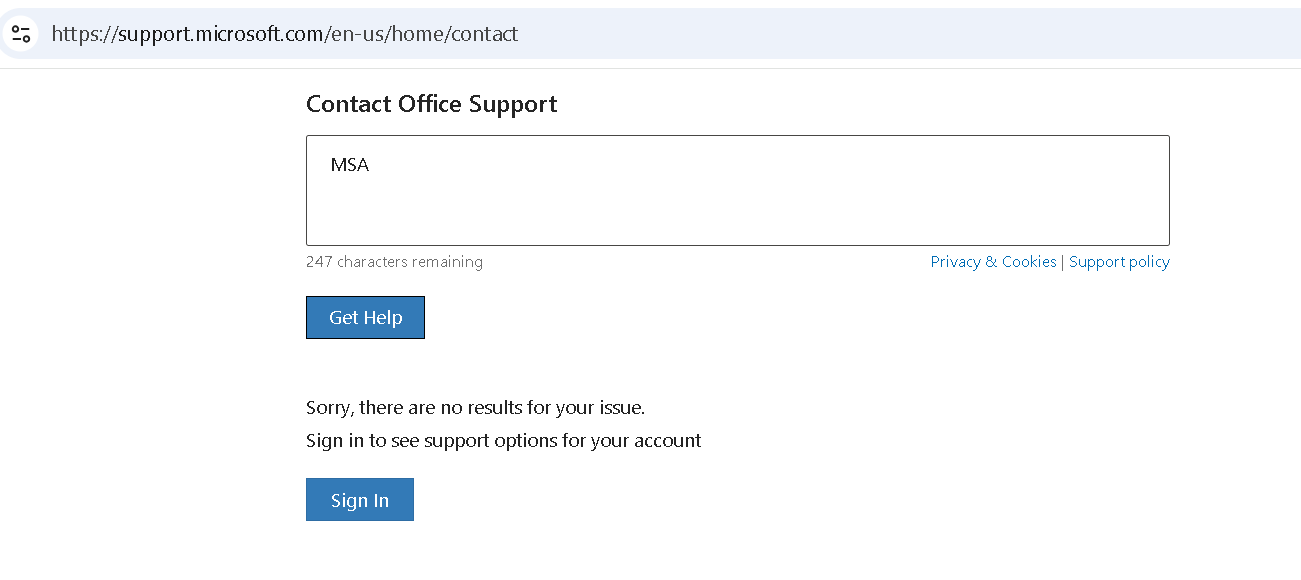Click the sign in to see support options text
This screenshot has height=580, width=1301.
[x=504, y=441]
